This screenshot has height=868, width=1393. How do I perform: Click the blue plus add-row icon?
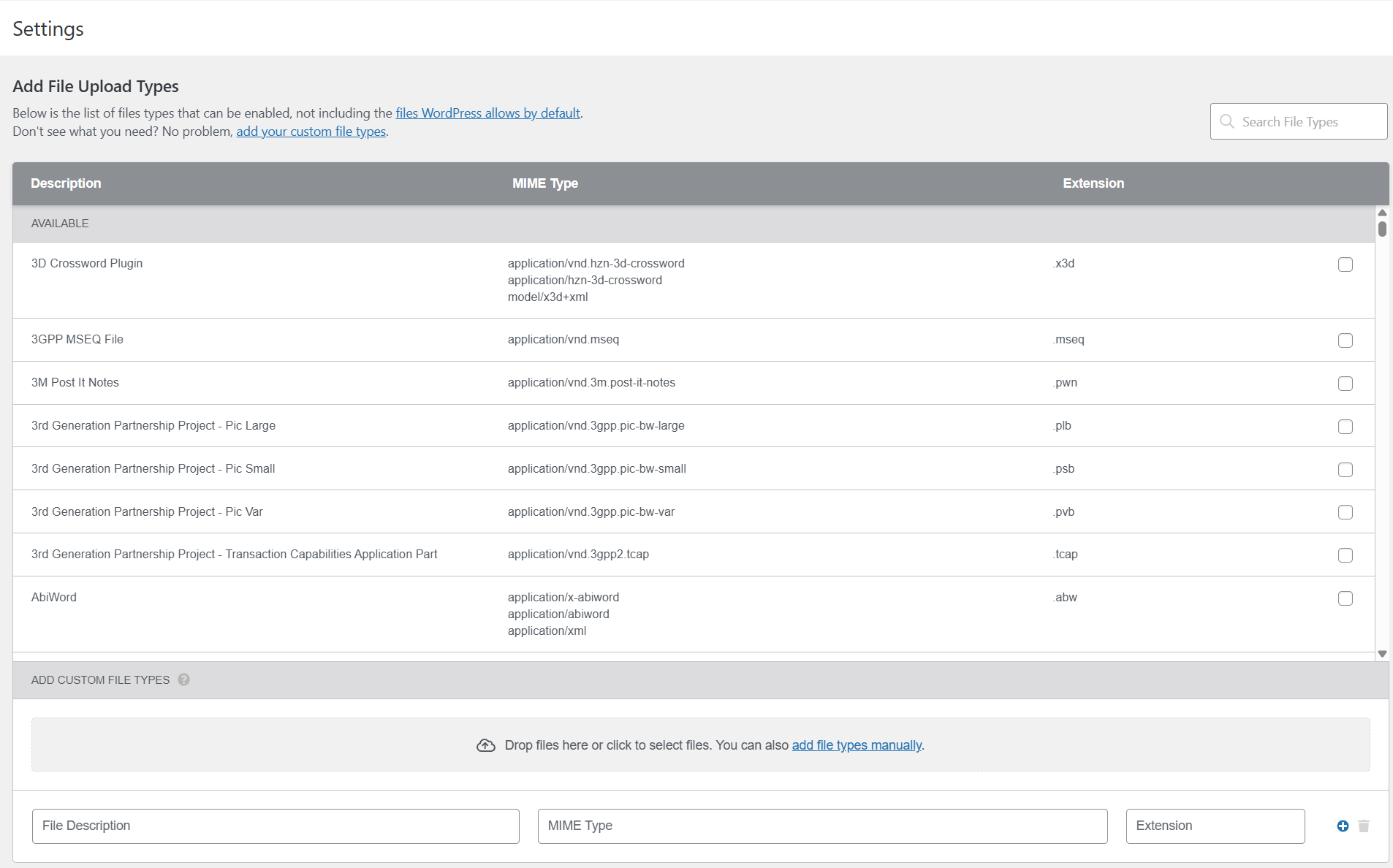coord(1343,826)
